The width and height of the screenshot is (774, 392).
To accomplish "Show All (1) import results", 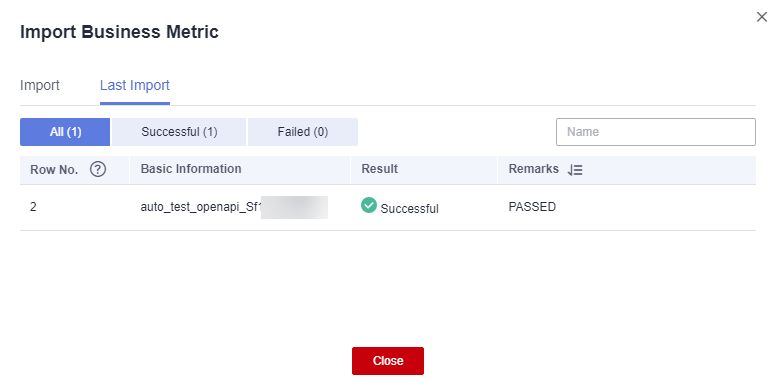I will (x=65, y=132).
